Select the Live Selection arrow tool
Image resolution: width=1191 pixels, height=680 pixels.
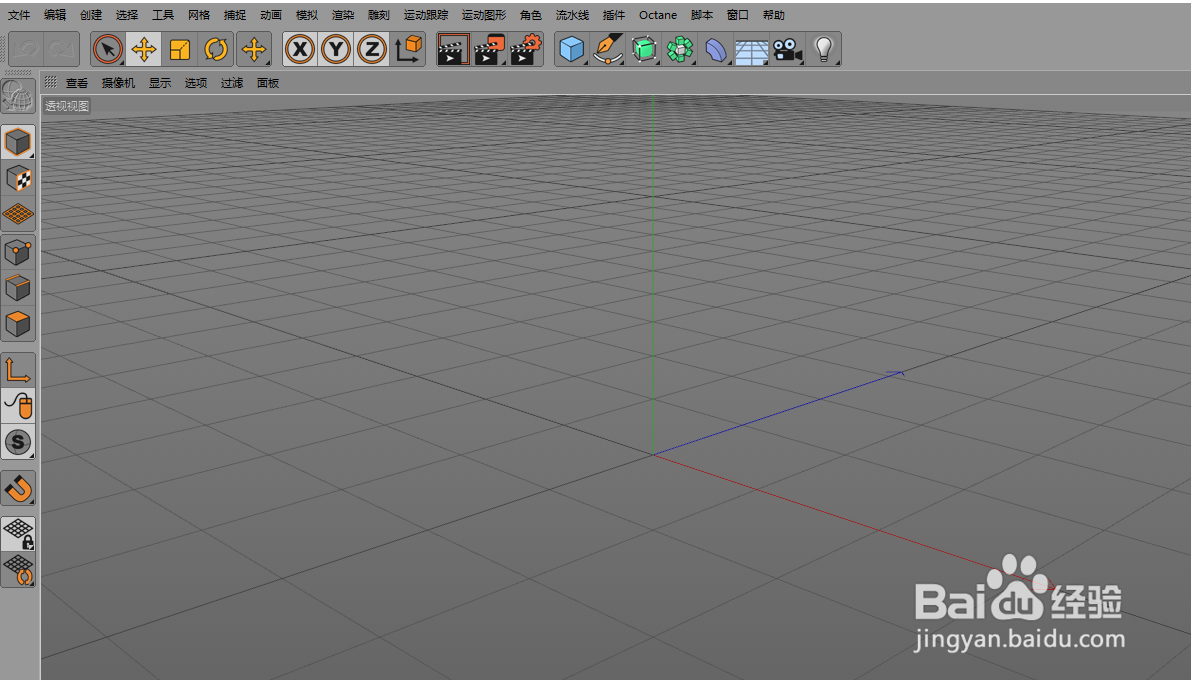coord(108,50)
